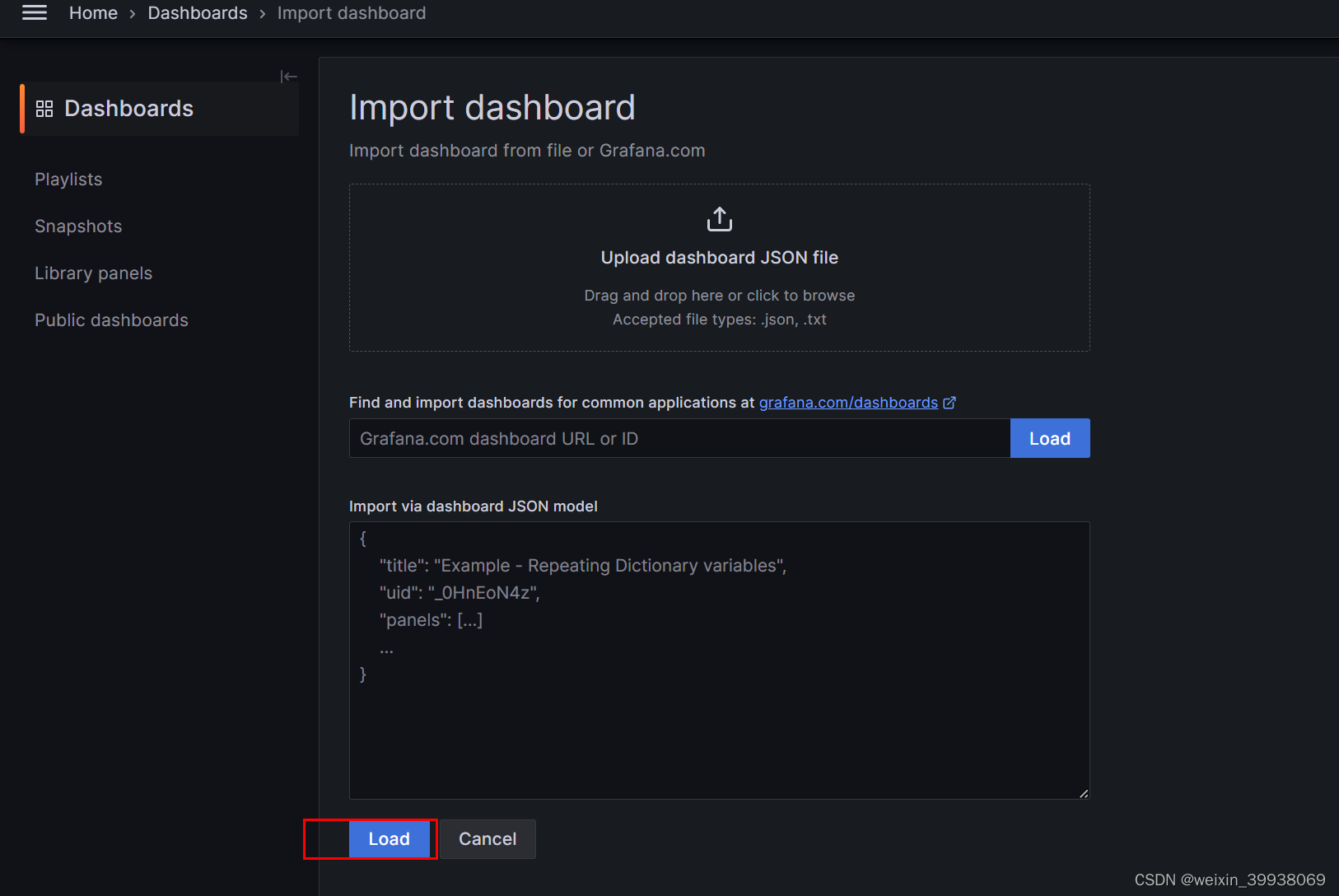
Task: Click the JSON text area resize handle
Action: click(1084, 793)
